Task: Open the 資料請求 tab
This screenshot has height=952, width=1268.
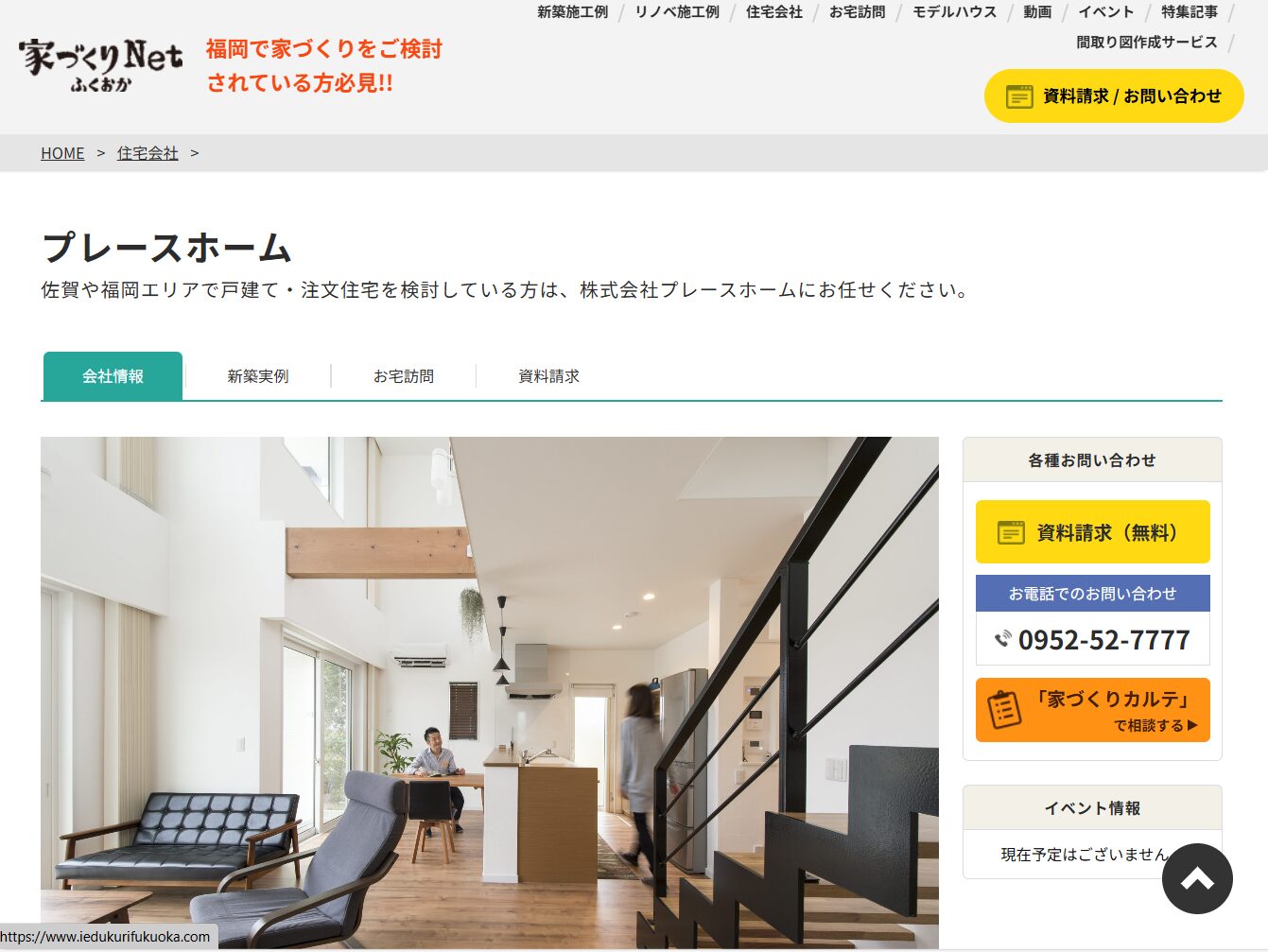Action: (x=548, y=376)
